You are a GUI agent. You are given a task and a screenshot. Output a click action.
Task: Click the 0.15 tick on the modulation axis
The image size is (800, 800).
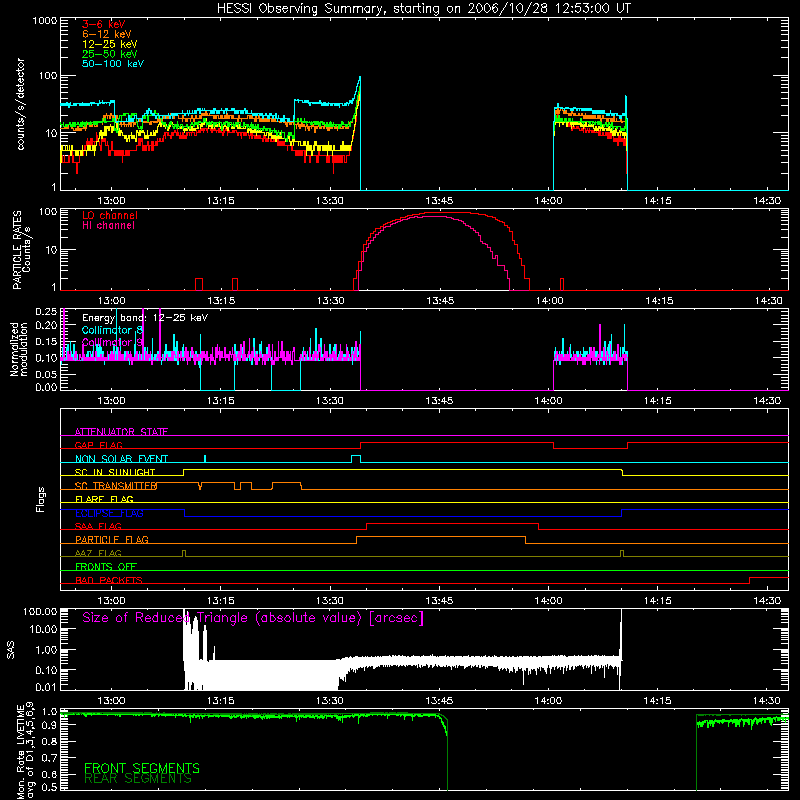[x=46, y=341]
